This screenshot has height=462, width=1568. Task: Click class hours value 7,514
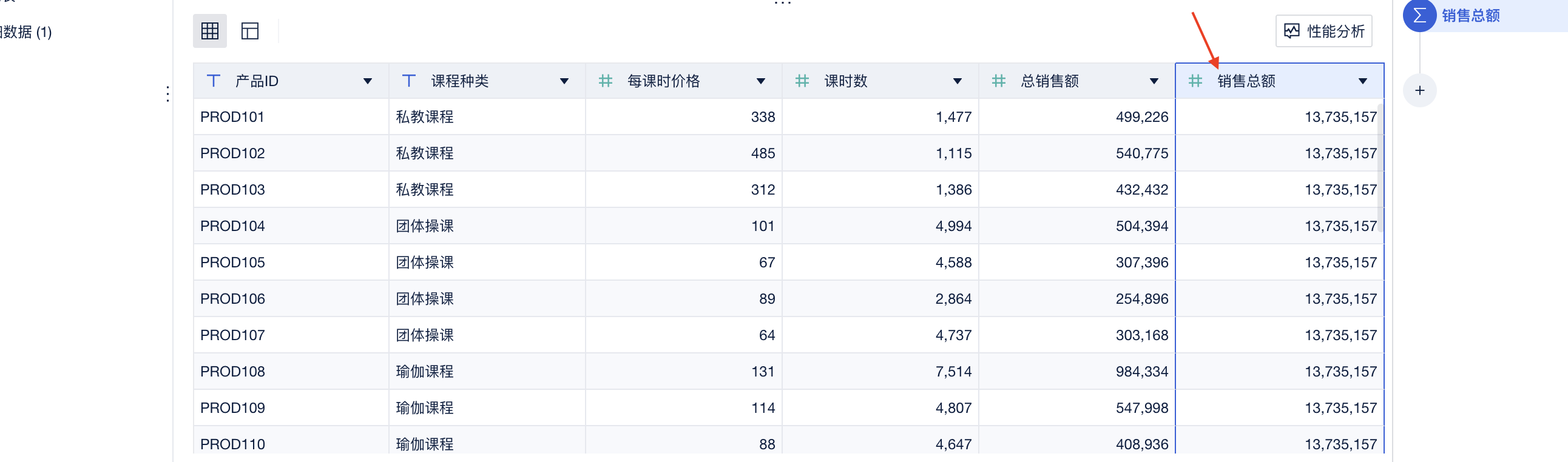tap(954, 372)
